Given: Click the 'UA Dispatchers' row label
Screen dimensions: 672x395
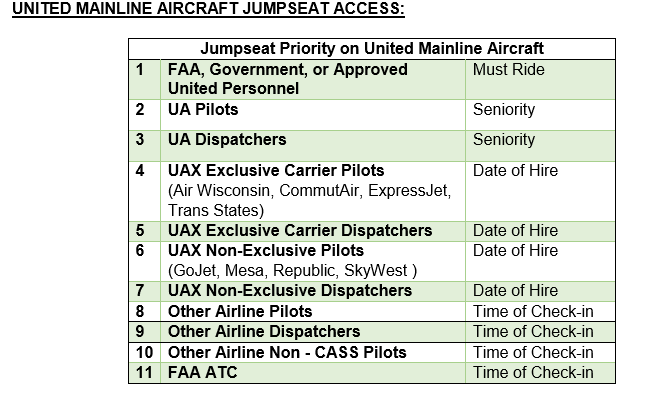Looking at the screenshot, I should click(x=227, y=140).
